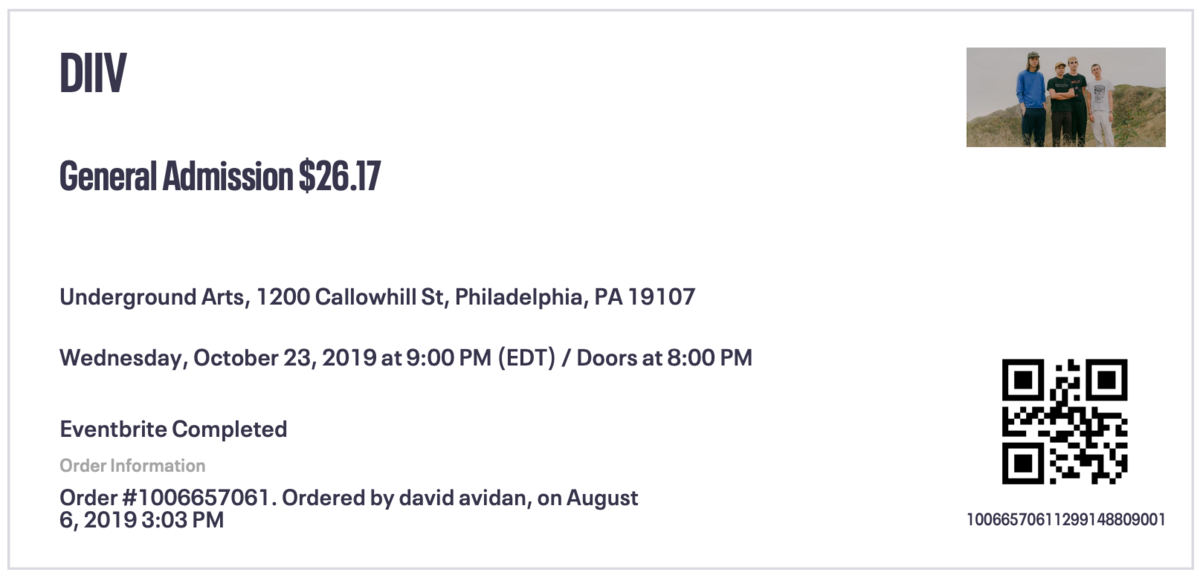
Task: Click the Eventbrite Completed status text
Action: pos(174,429)
